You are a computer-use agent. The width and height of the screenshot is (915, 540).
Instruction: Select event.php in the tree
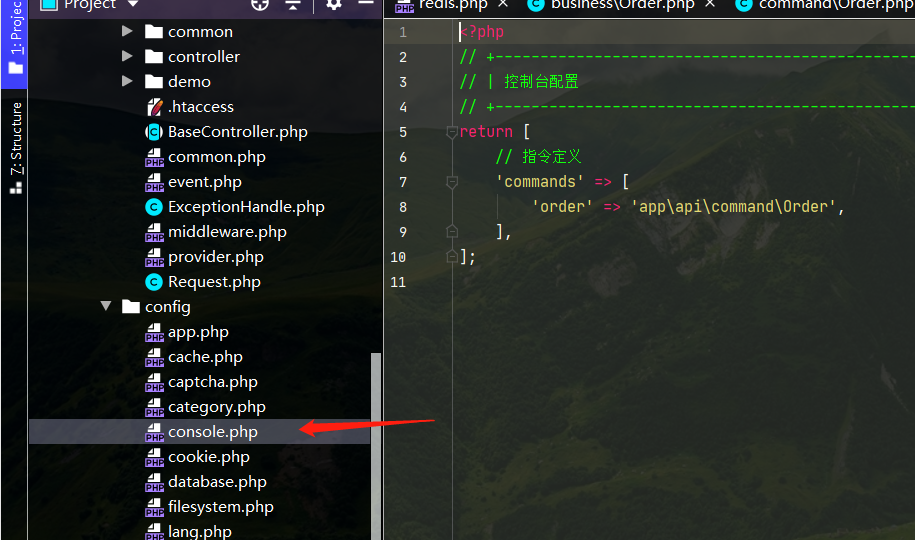(205, 182)
